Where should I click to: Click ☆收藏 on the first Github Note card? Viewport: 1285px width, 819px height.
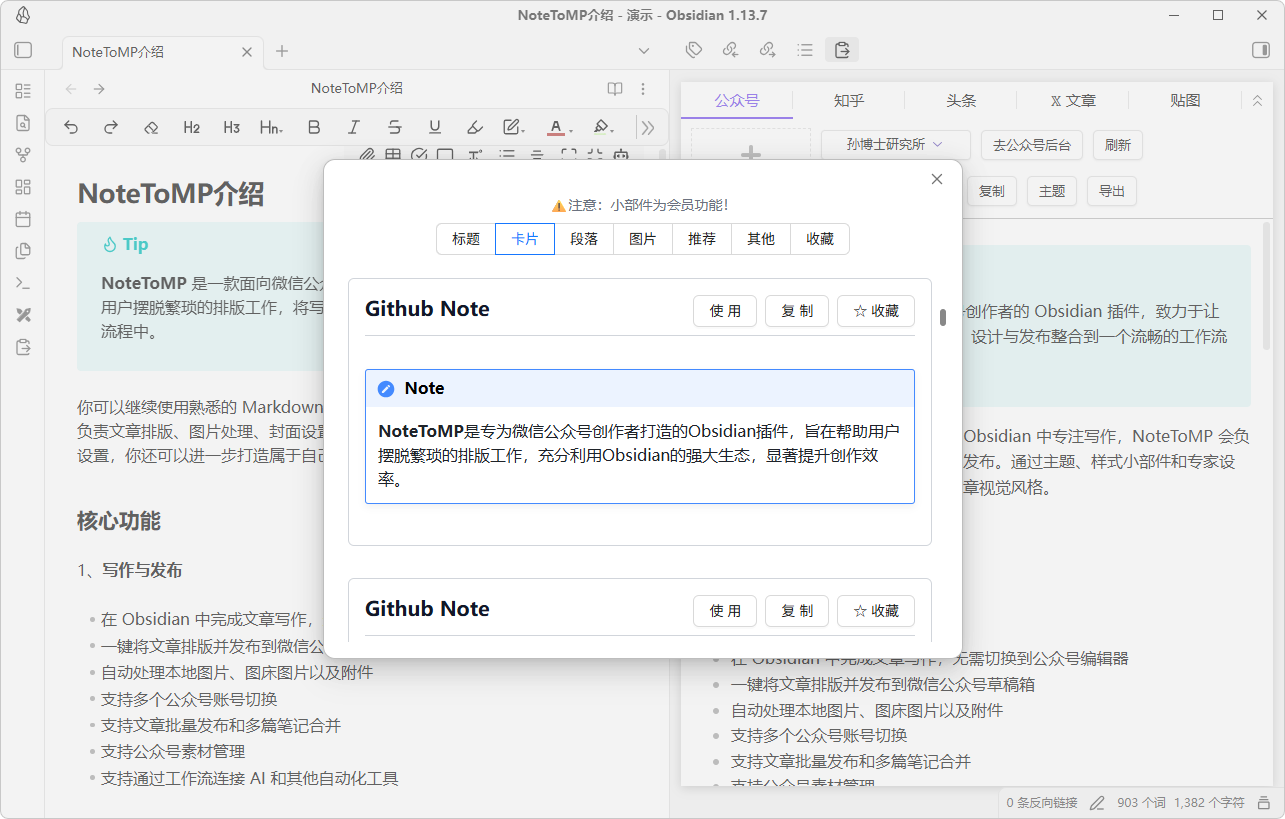point(876,311)
